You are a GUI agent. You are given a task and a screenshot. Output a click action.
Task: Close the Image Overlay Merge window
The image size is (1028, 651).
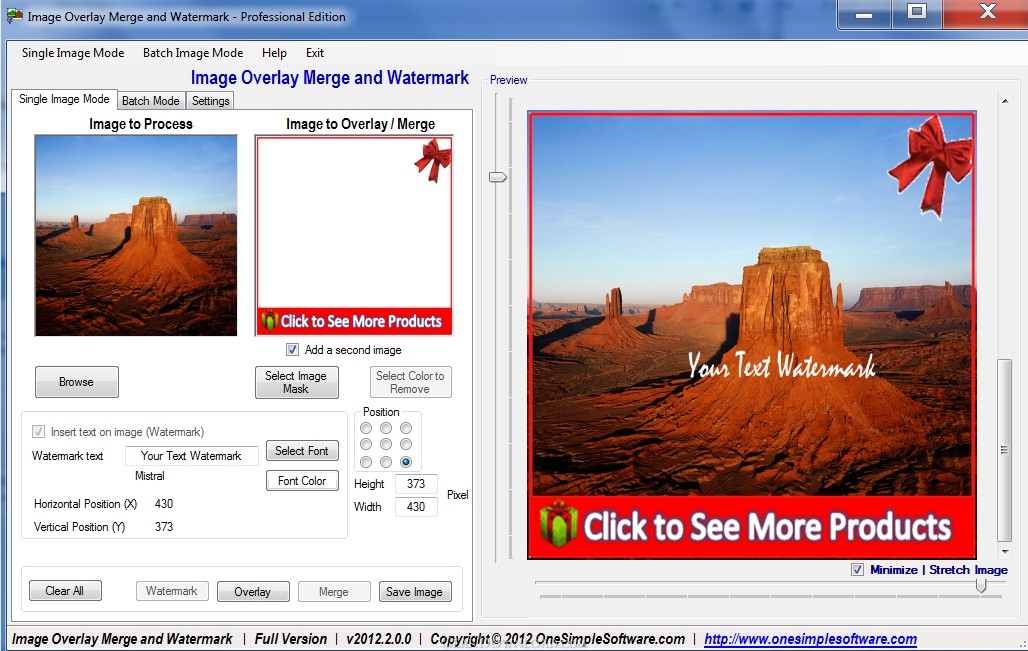coord(987,14)
